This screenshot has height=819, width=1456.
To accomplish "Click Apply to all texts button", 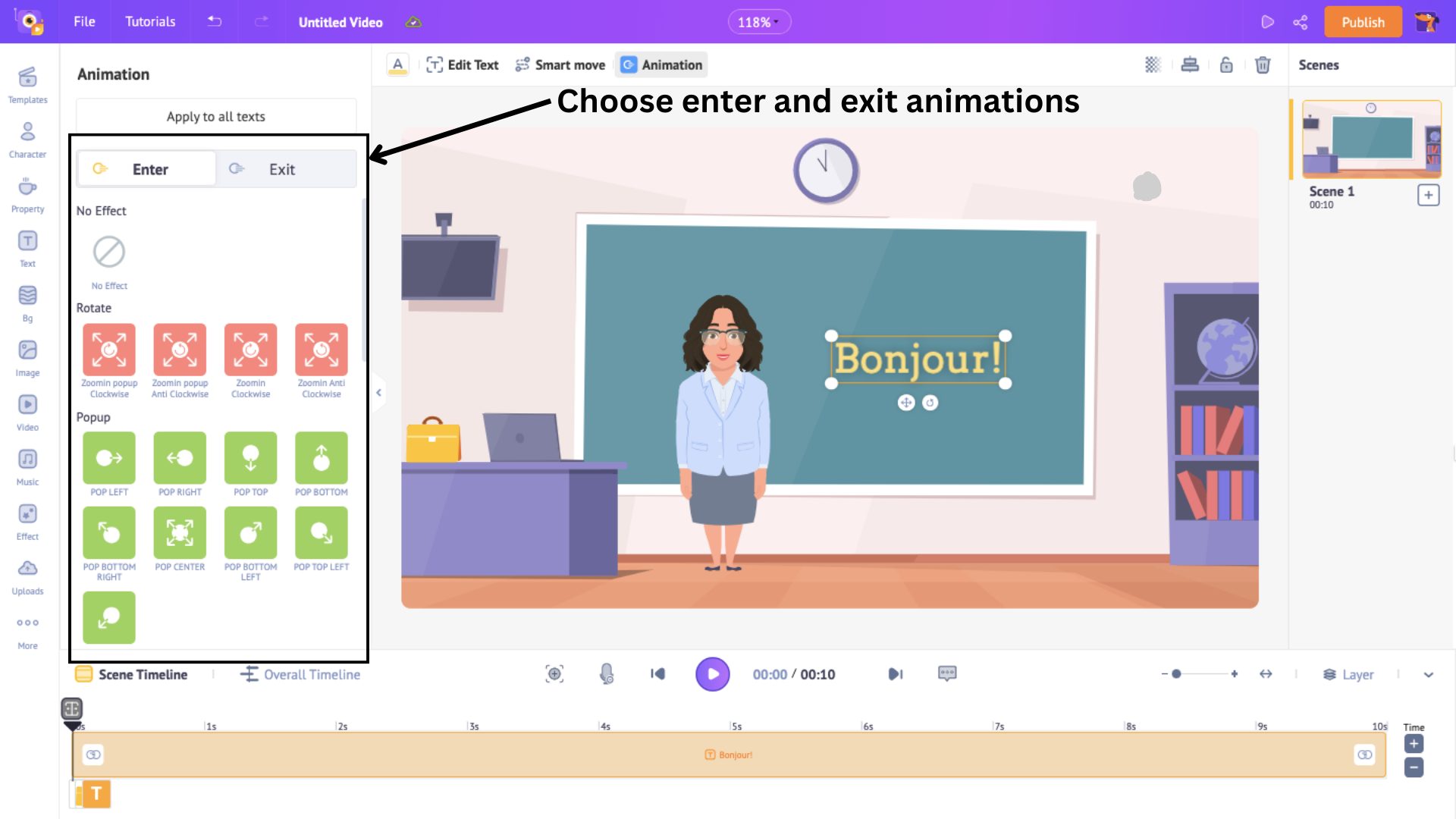I will [x=216, y=116].
